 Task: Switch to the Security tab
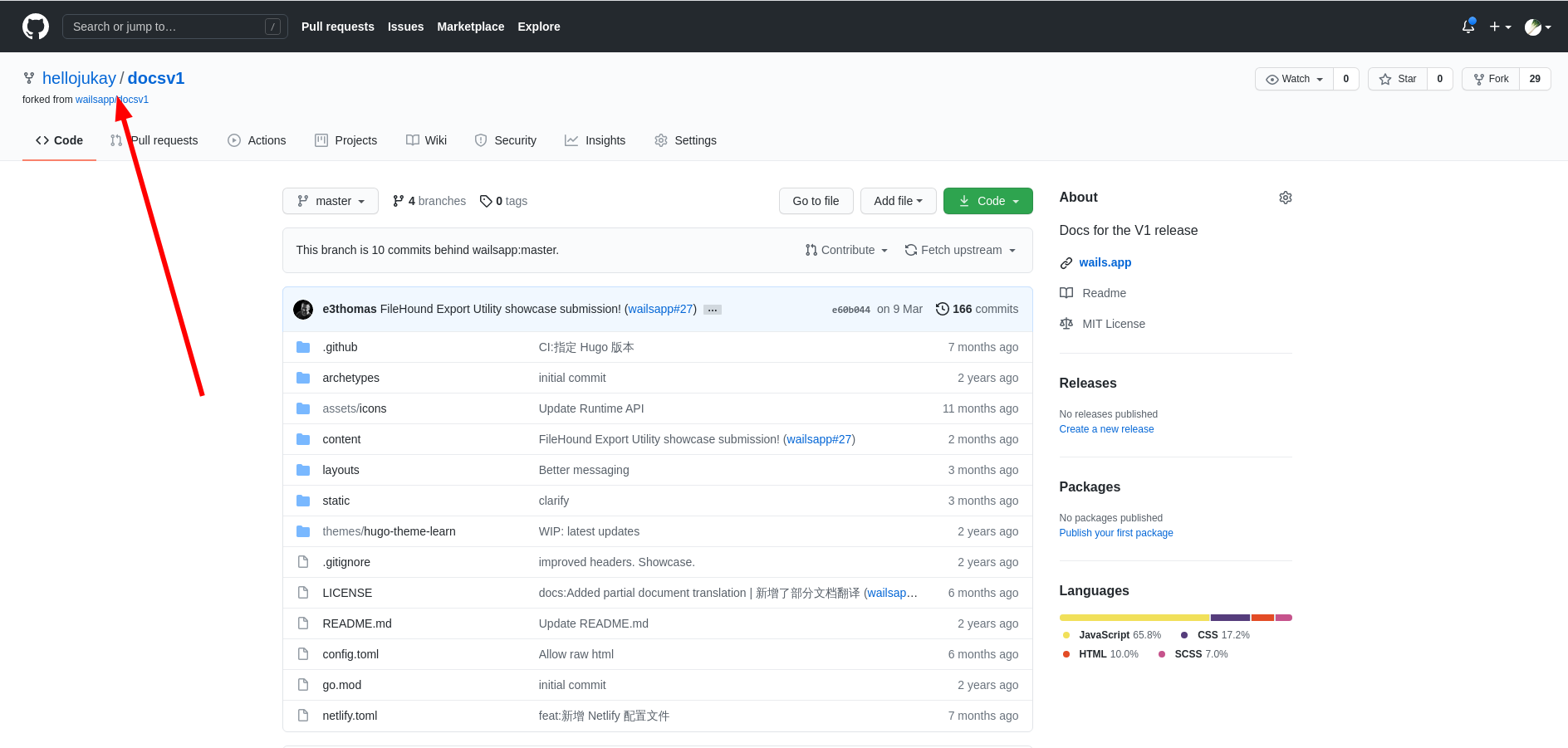click(x=506, y=140)
